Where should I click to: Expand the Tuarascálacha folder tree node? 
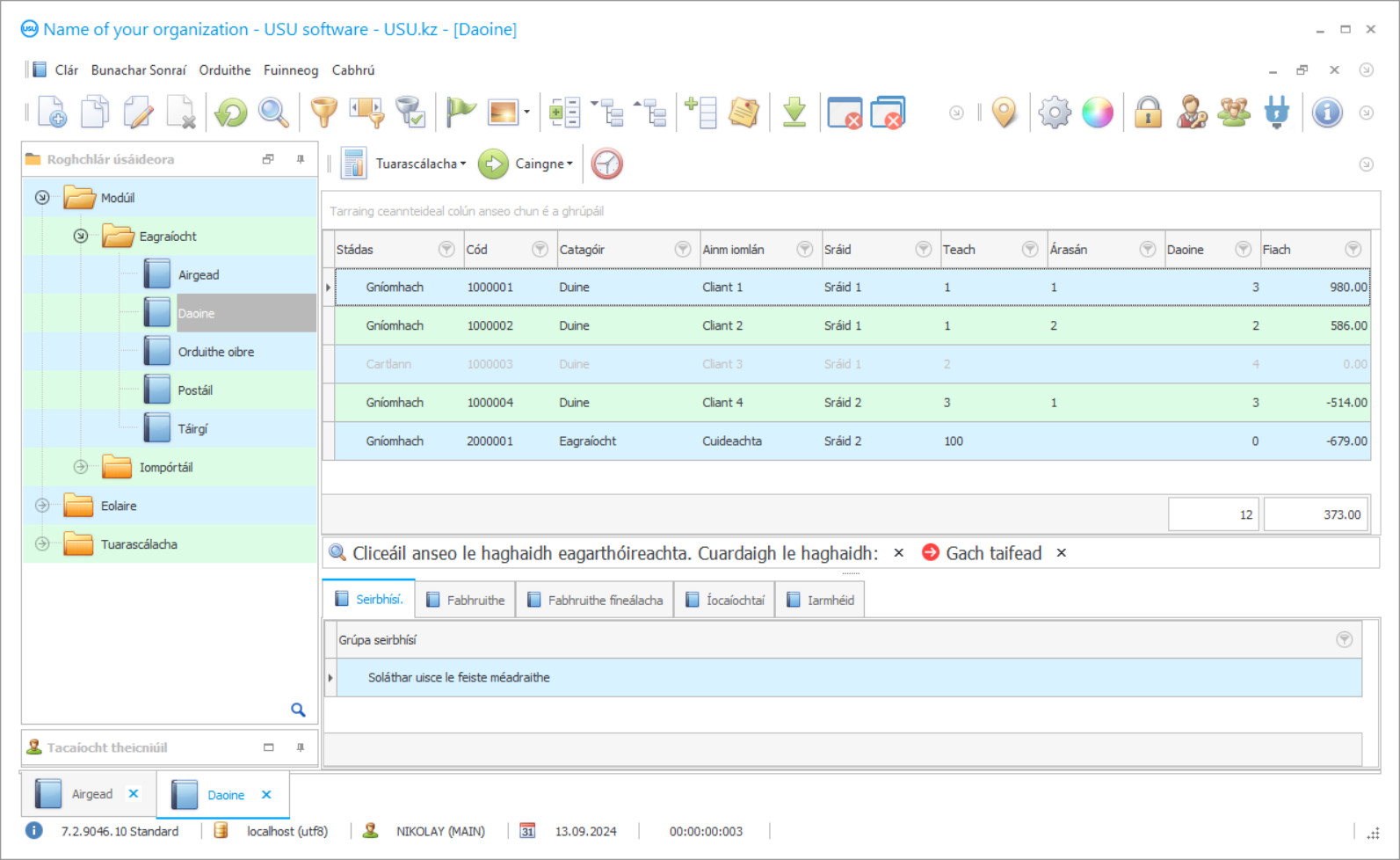coord(42,544)
